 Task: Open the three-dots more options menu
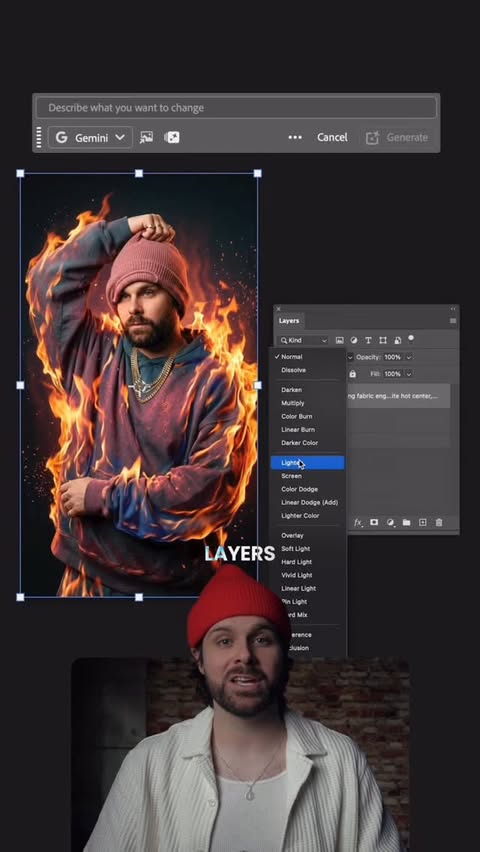[295, 137]
